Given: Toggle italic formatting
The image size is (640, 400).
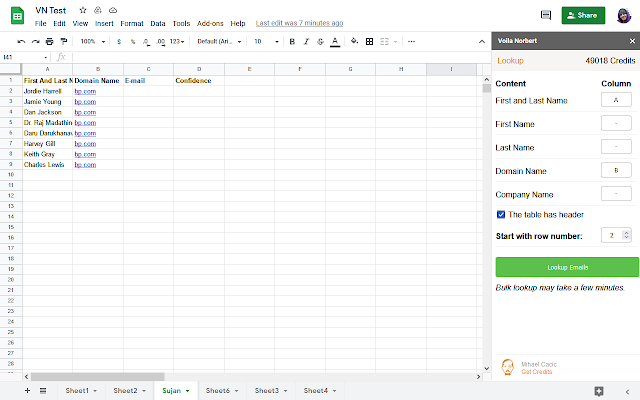Looking at the screenshot, I should click(306, 41).
